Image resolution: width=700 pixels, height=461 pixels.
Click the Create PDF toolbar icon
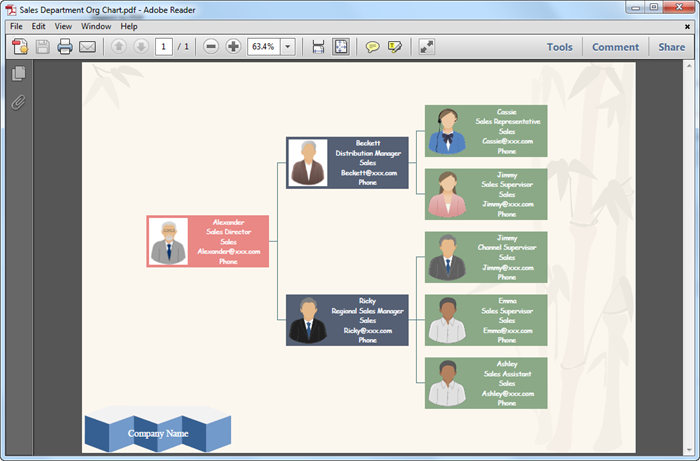click(x=20, y=46)
